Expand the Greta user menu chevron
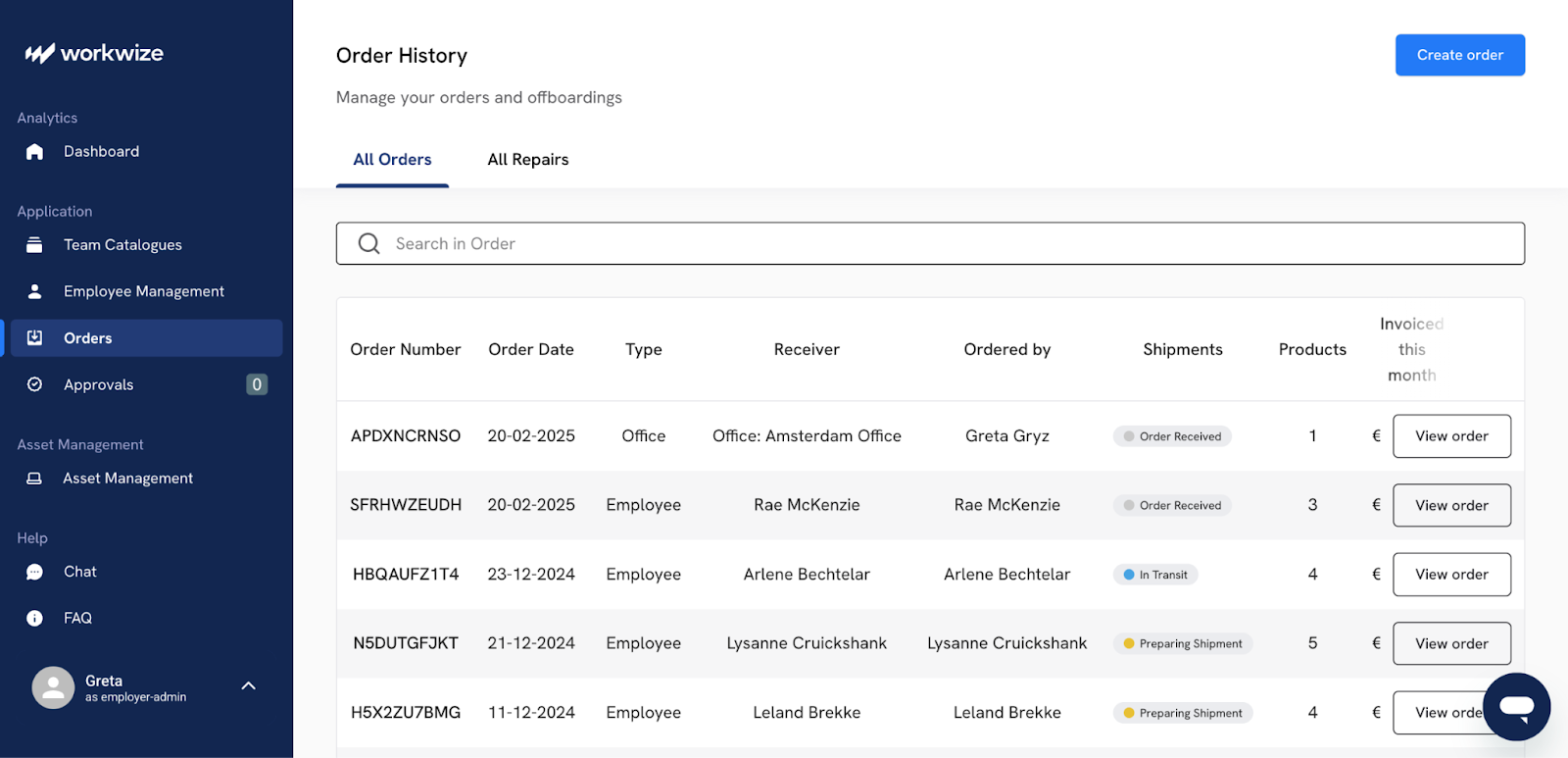The width and height of the screenshot is (1568, 758). pyautogui.click(x=249, y=686)
